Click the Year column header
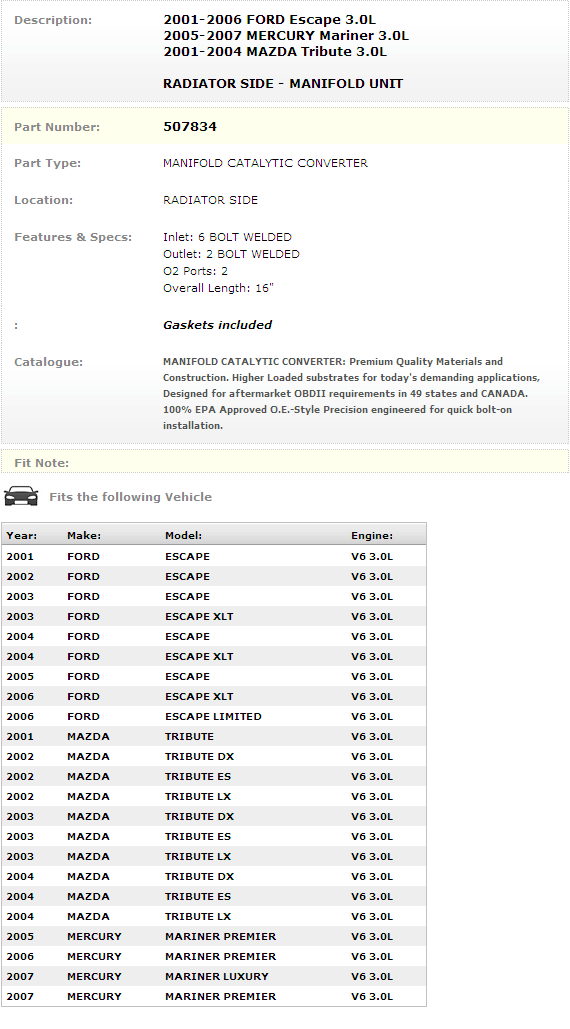 (x=22, y=536)
